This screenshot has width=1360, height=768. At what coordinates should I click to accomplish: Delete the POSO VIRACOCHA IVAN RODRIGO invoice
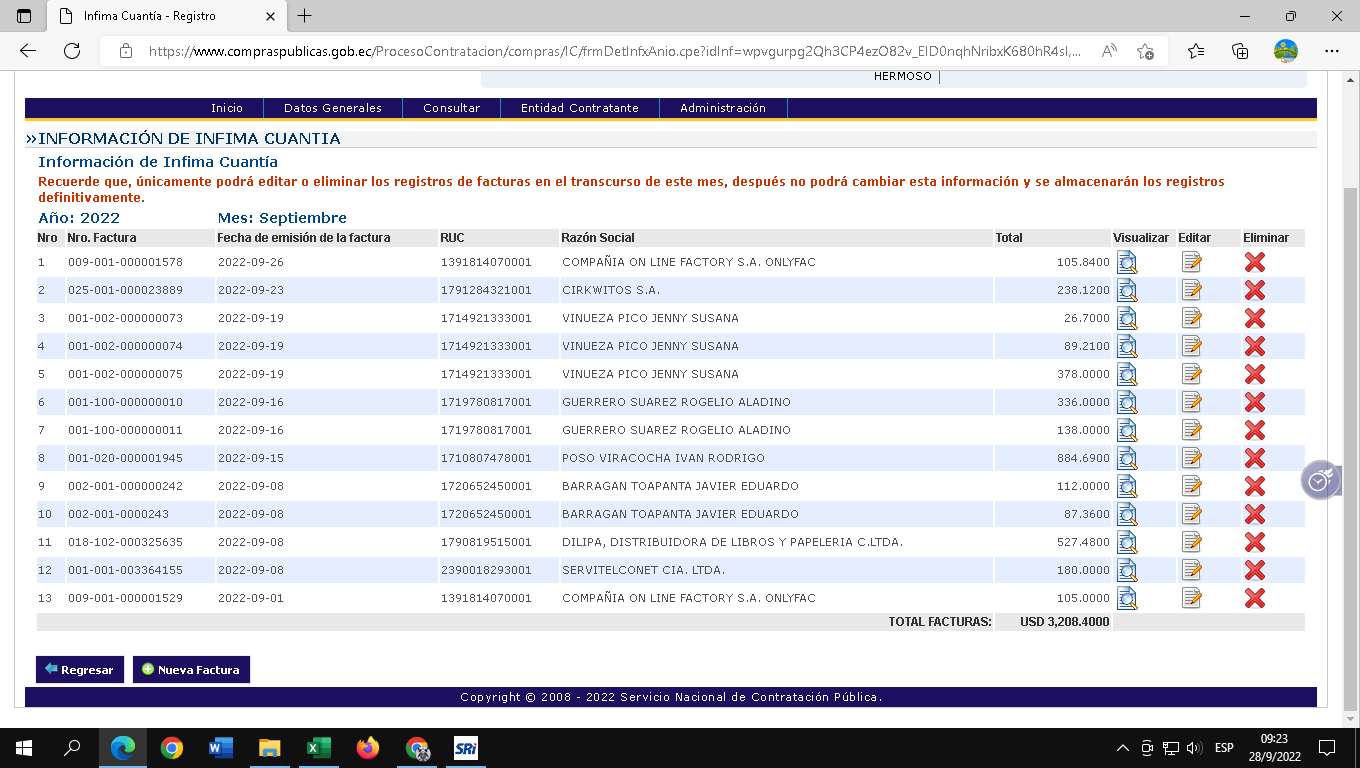click(1254, 458)
